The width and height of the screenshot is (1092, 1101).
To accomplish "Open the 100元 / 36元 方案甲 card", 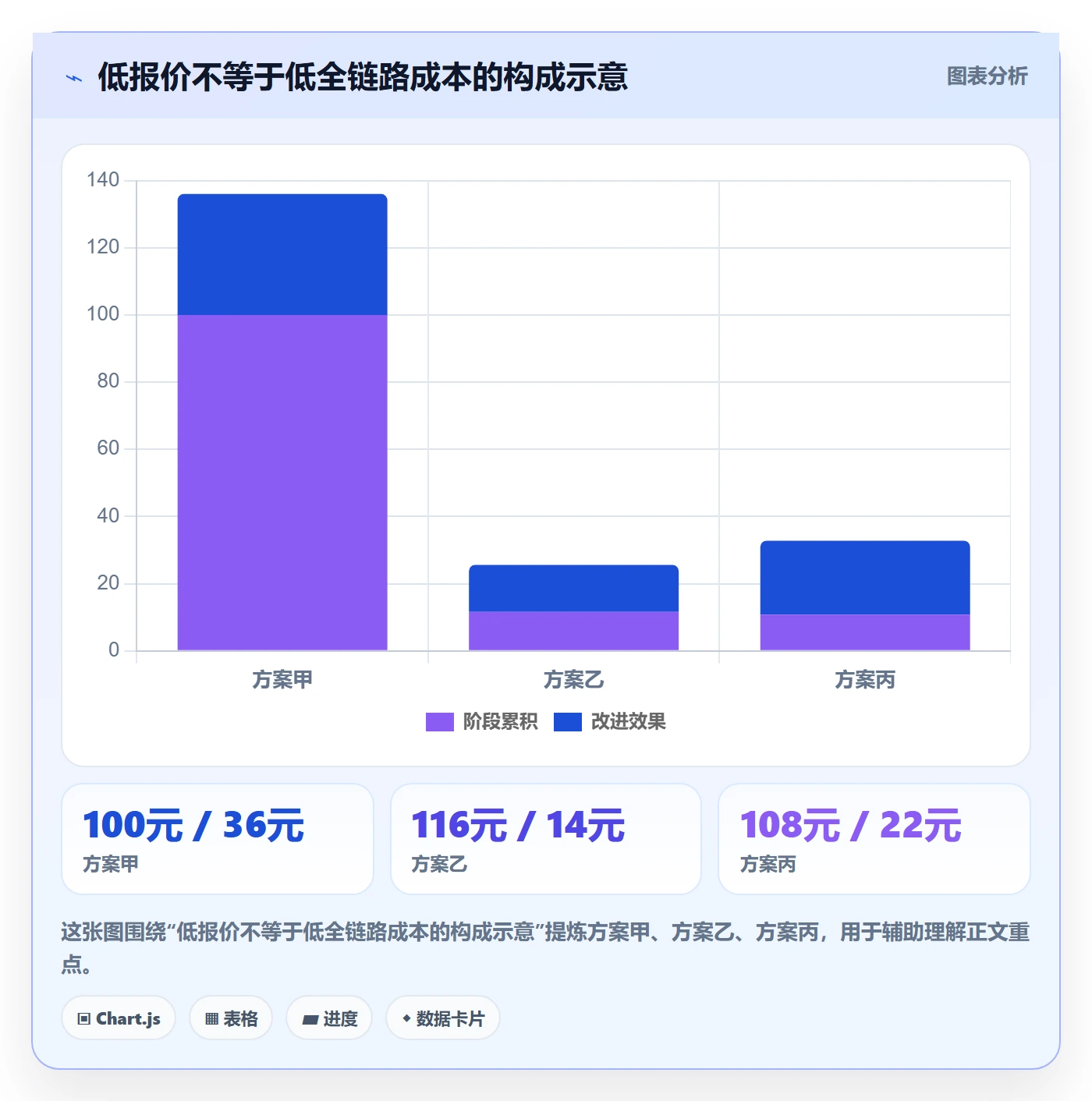I will pyautogui.click(x=218, y=839).
